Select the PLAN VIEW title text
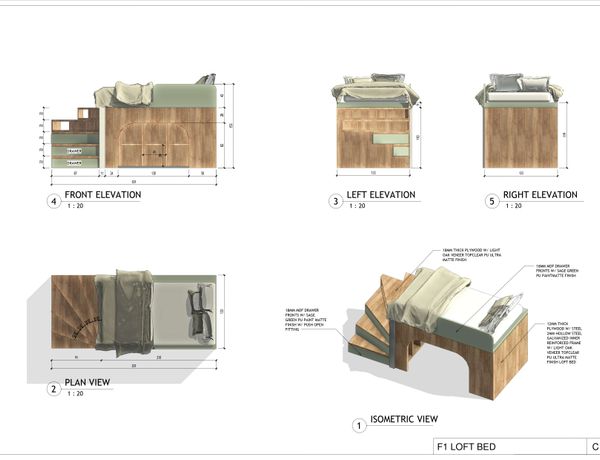This screenshot has height=460, width=600. [87, 382]
